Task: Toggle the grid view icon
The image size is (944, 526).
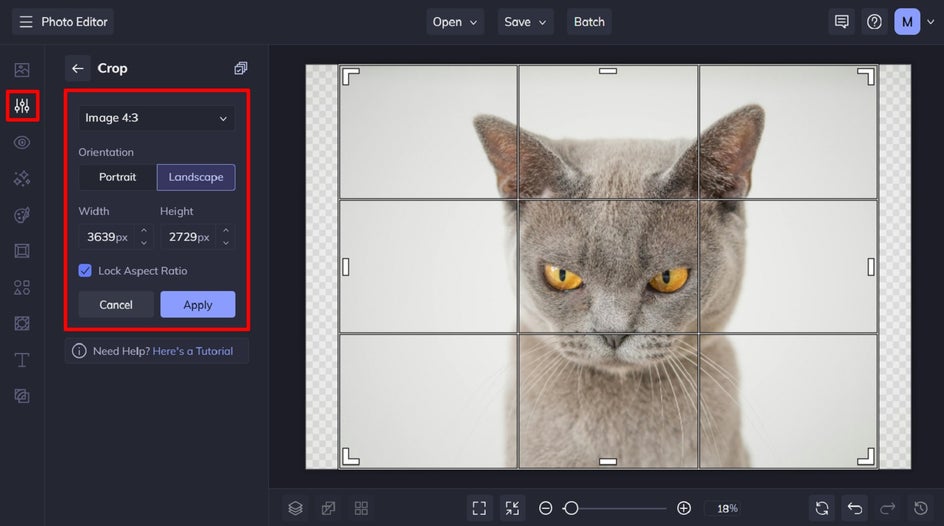Action: (361, 509)
